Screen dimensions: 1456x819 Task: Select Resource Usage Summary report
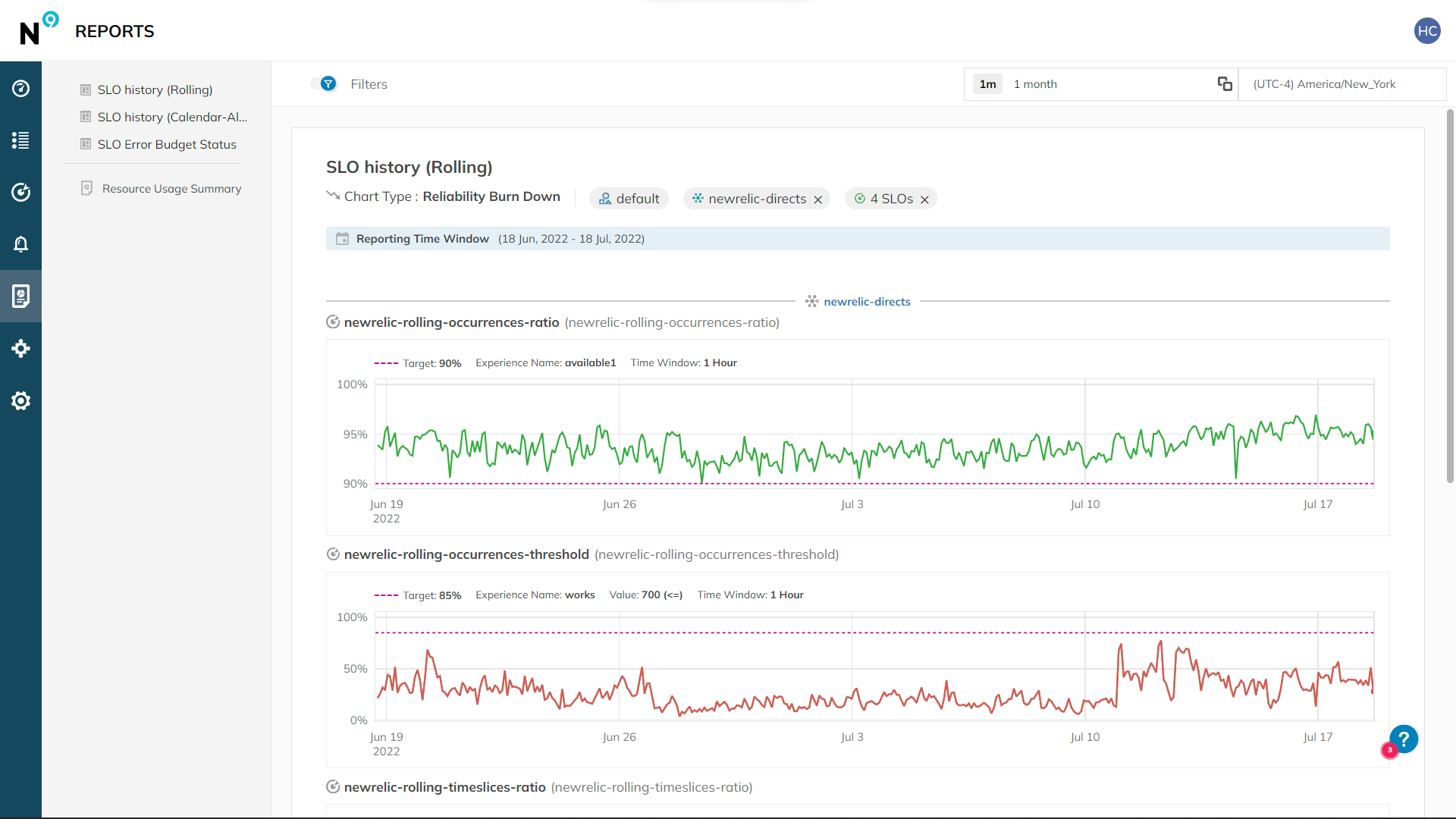(171, 188)
